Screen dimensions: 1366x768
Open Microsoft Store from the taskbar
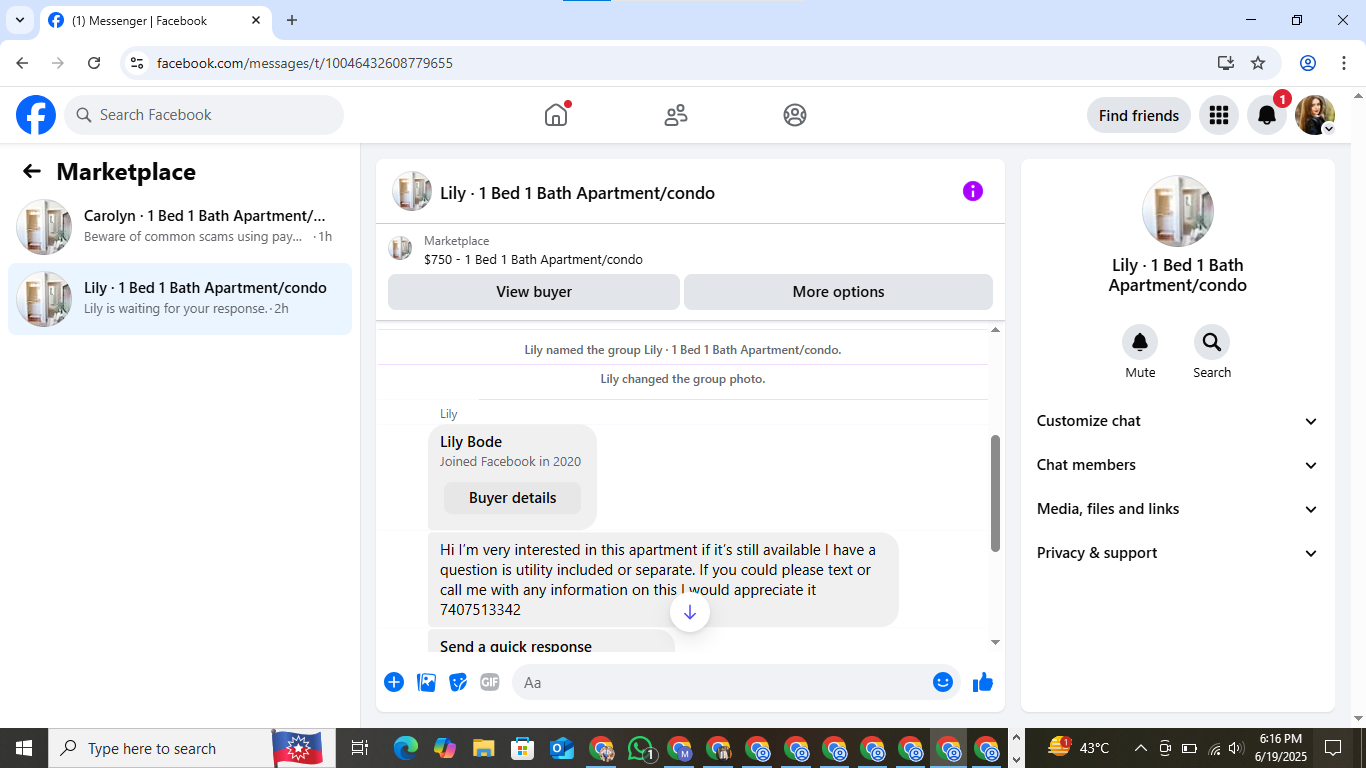tap(523, 748)
